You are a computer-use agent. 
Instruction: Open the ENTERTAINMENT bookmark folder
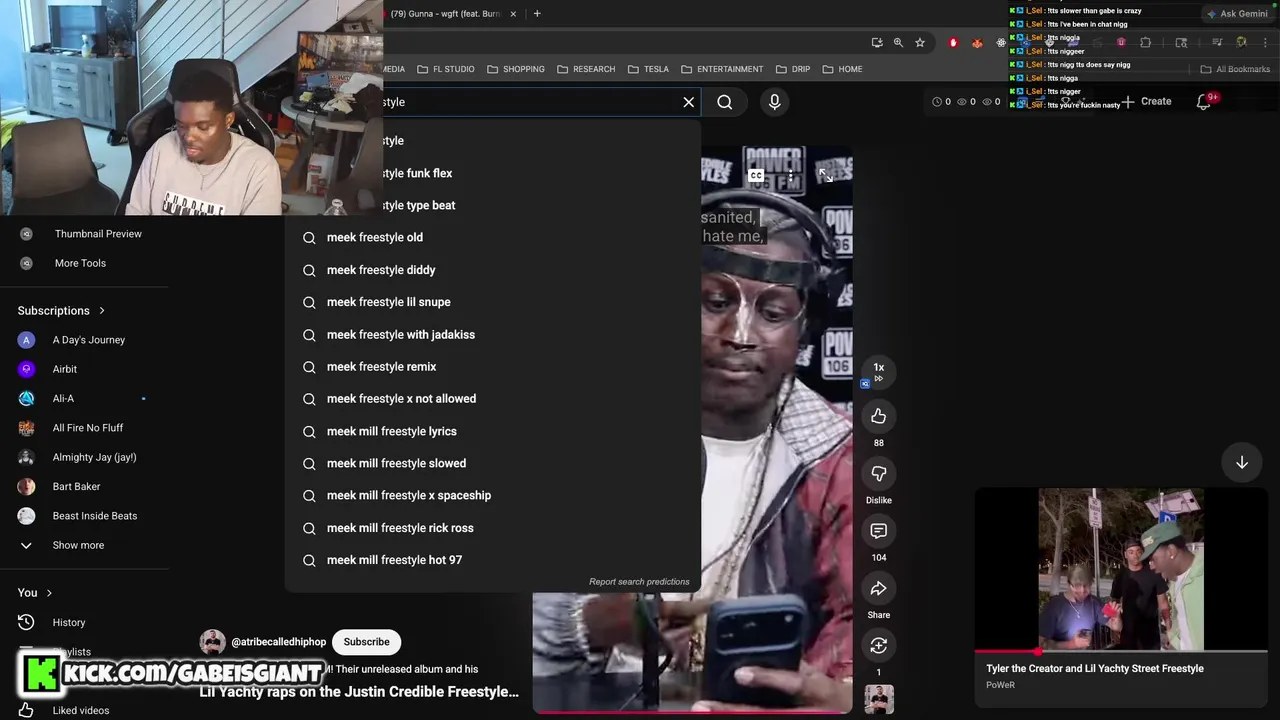click(722, 69)
